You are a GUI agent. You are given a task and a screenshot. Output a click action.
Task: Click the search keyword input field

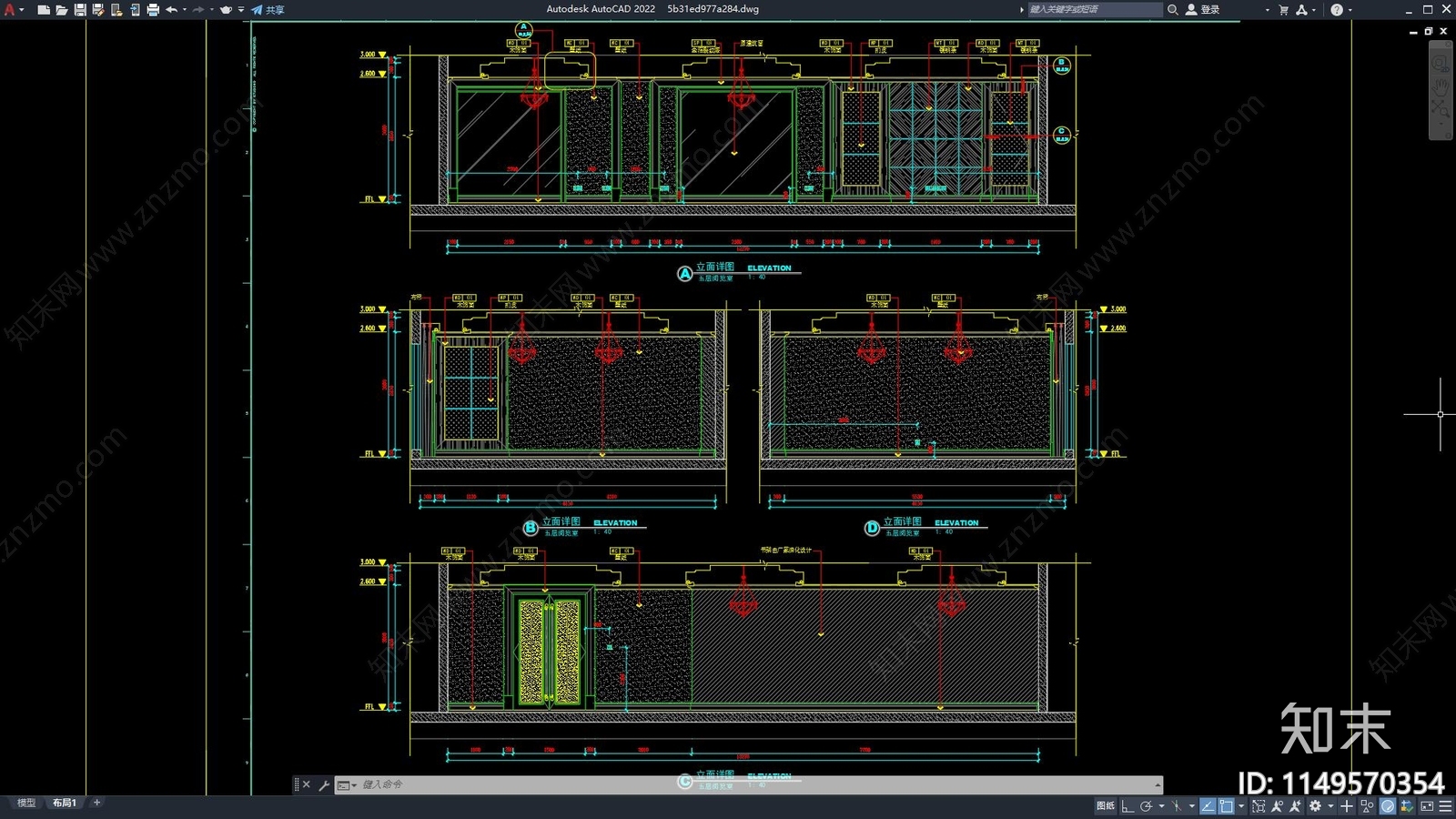(1095, 9)
